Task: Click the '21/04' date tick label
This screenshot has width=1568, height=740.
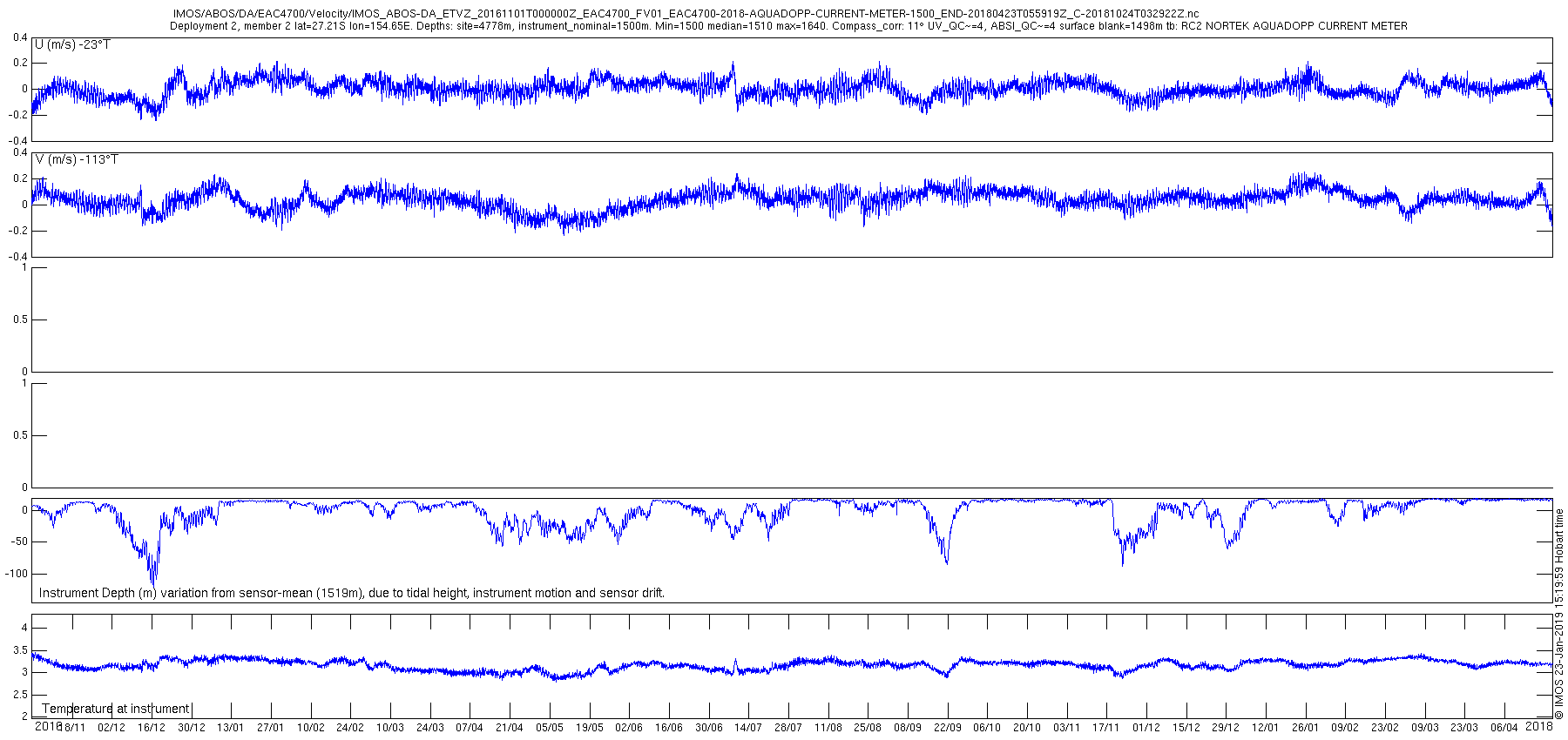Action: tap(510, 728)
